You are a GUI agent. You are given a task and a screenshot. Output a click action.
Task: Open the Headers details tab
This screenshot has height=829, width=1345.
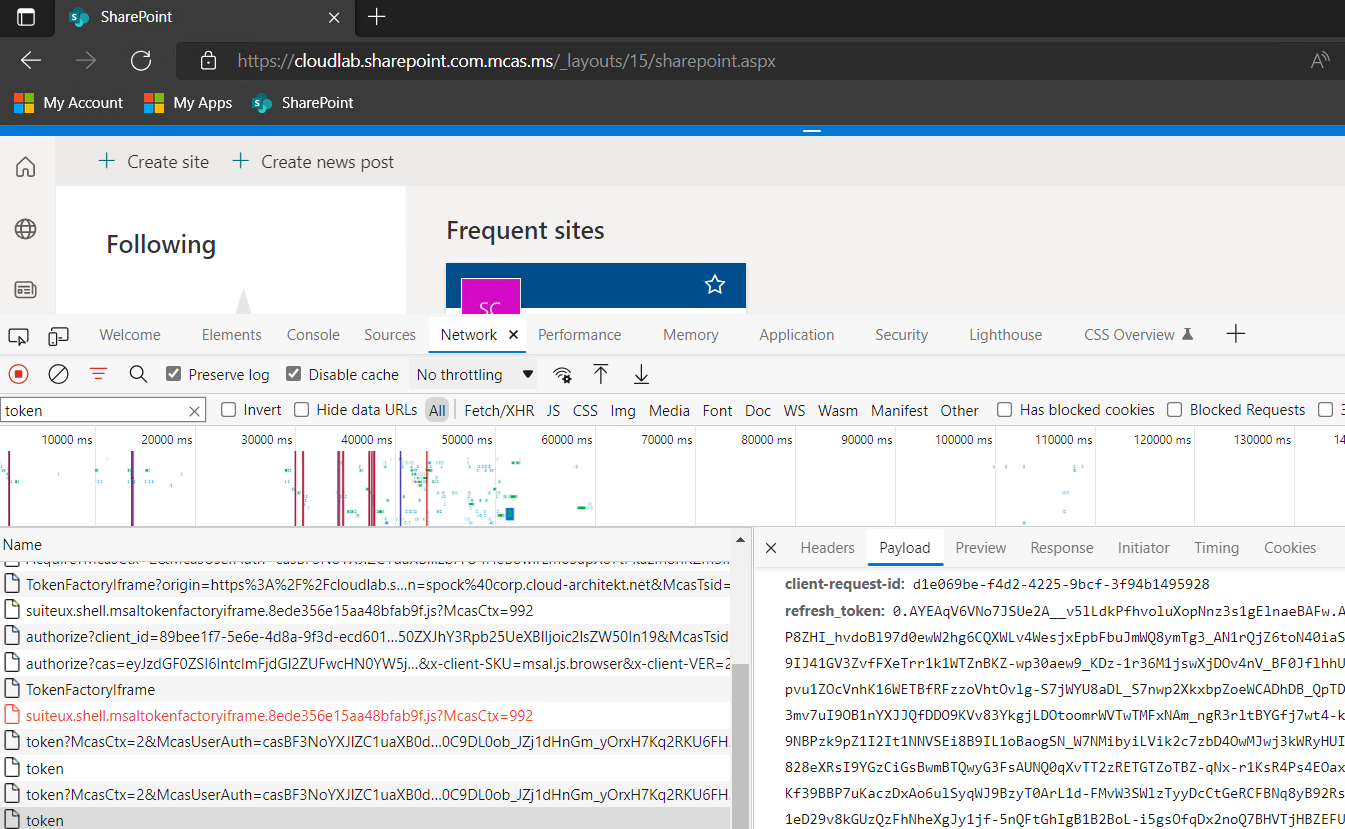tap(827, 548)
